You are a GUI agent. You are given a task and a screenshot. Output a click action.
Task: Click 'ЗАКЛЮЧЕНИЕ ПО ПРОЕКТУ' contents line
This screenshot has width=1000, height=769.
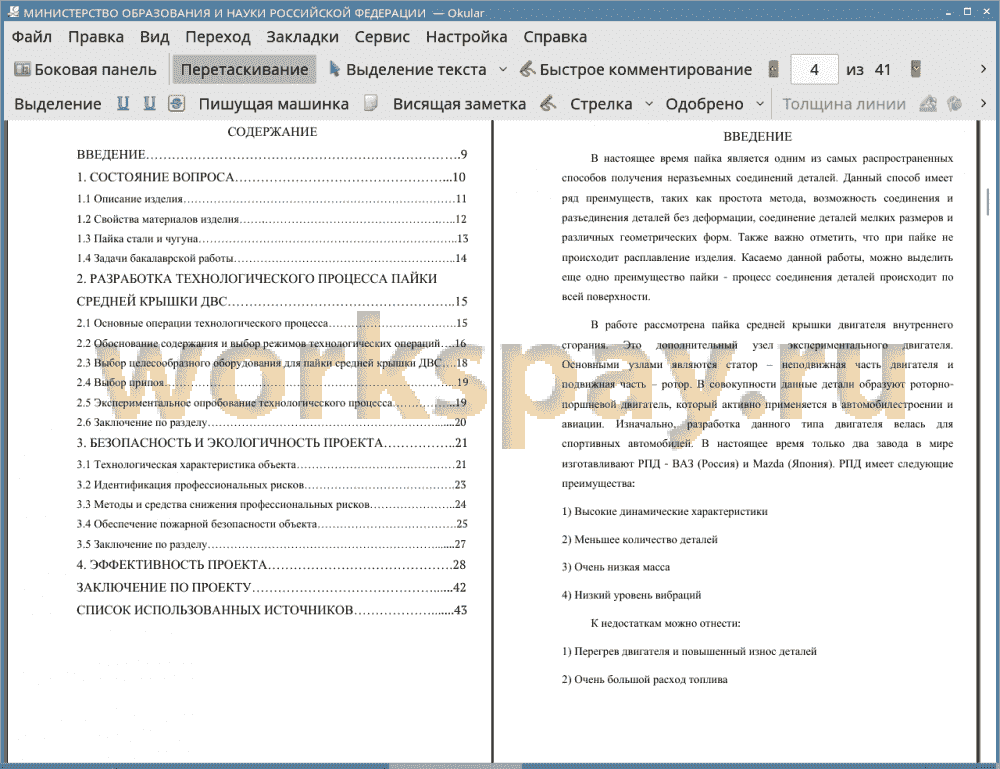[272, 587]
